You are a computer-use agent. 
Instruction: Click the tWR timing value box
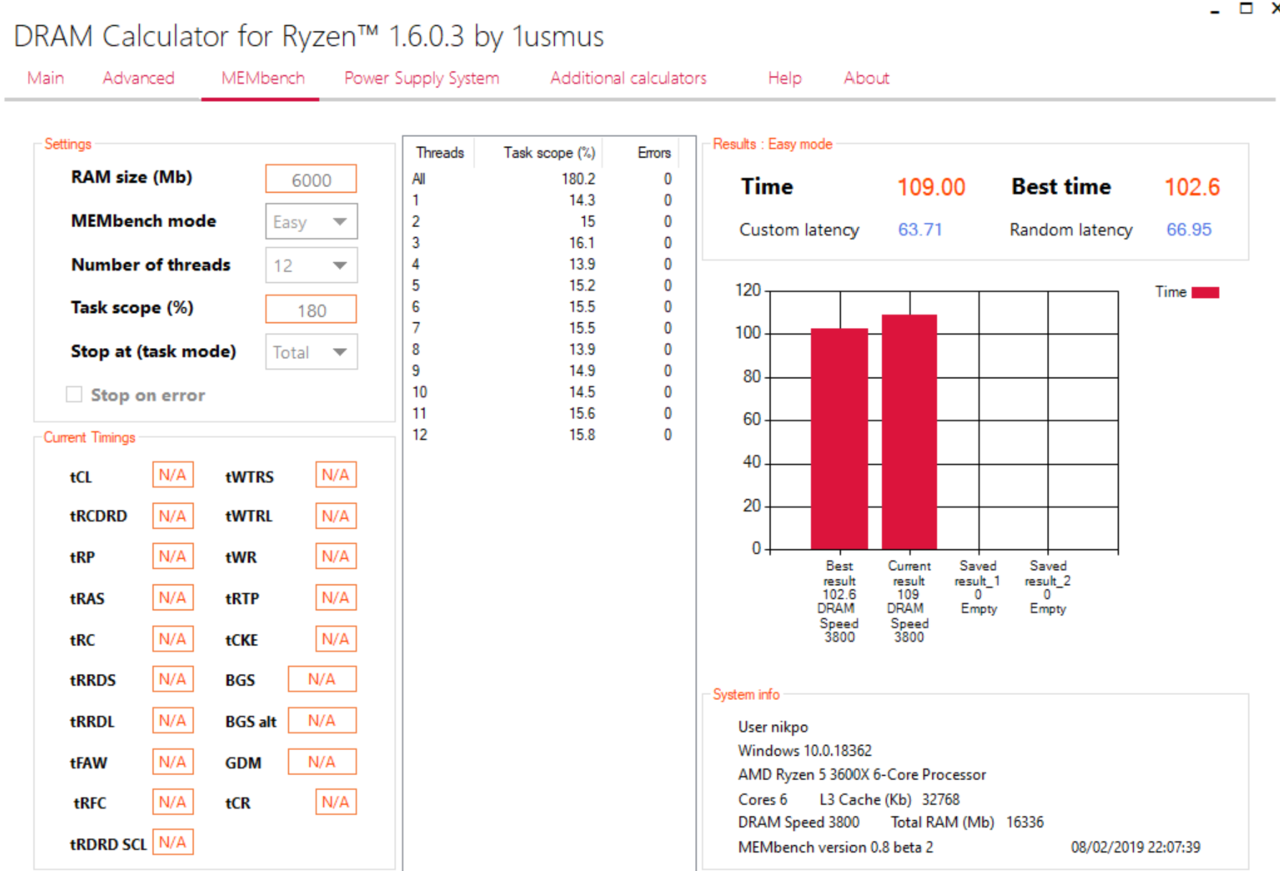(x=336, y=556)
